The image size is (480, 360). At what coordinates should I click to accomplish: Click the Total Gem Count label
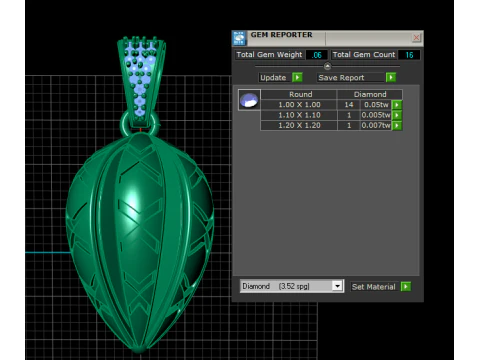pyautogui.click(x=363, y=55)
